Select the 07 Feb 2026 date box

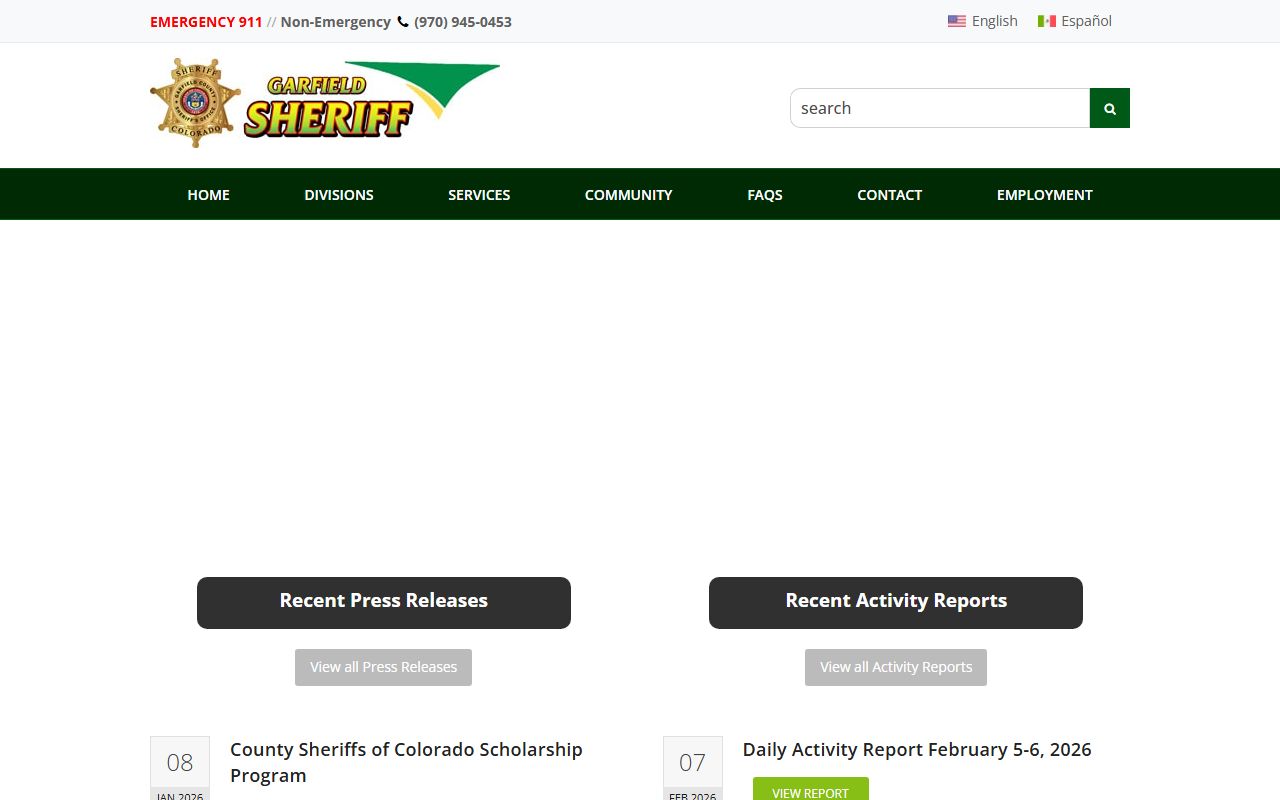pos(692,768)
